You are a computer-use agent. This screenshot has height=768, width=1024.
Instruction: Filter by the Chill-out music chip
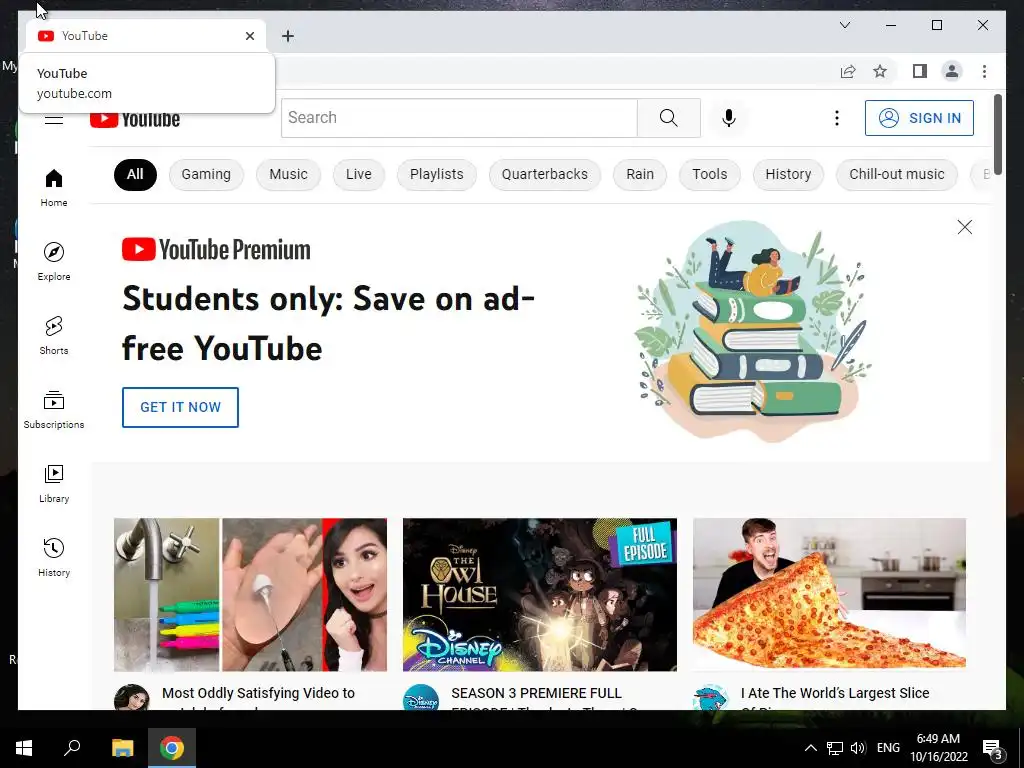[x=897, y=174]
